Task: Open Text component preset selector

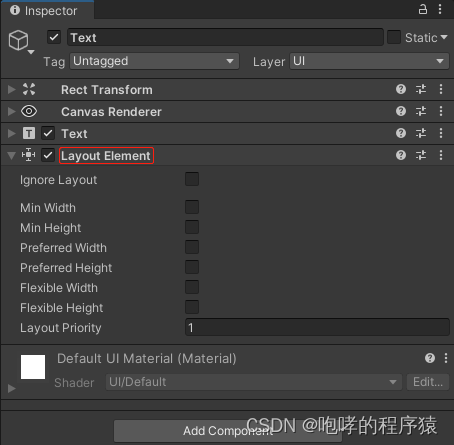Action: tap(421, 133)
